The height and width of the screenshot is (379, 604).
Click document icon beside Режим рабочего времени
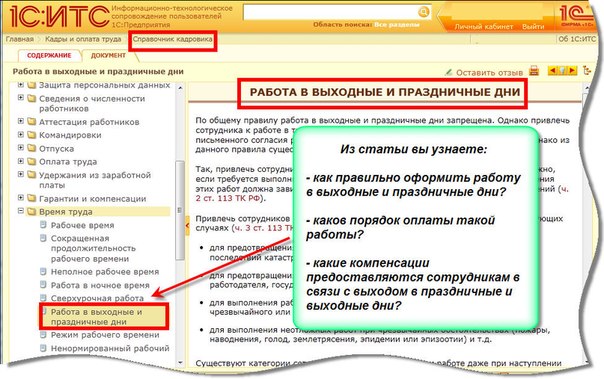[43, 334]
